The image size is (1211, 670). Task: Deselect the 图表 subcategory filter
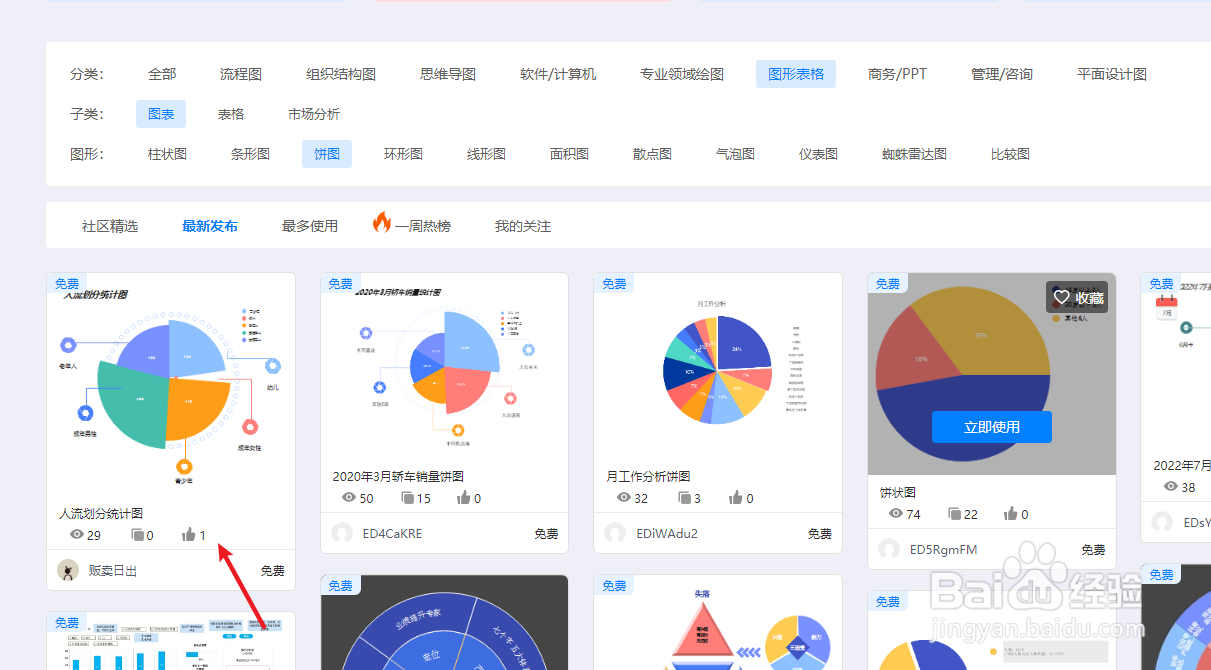point(161,114)
